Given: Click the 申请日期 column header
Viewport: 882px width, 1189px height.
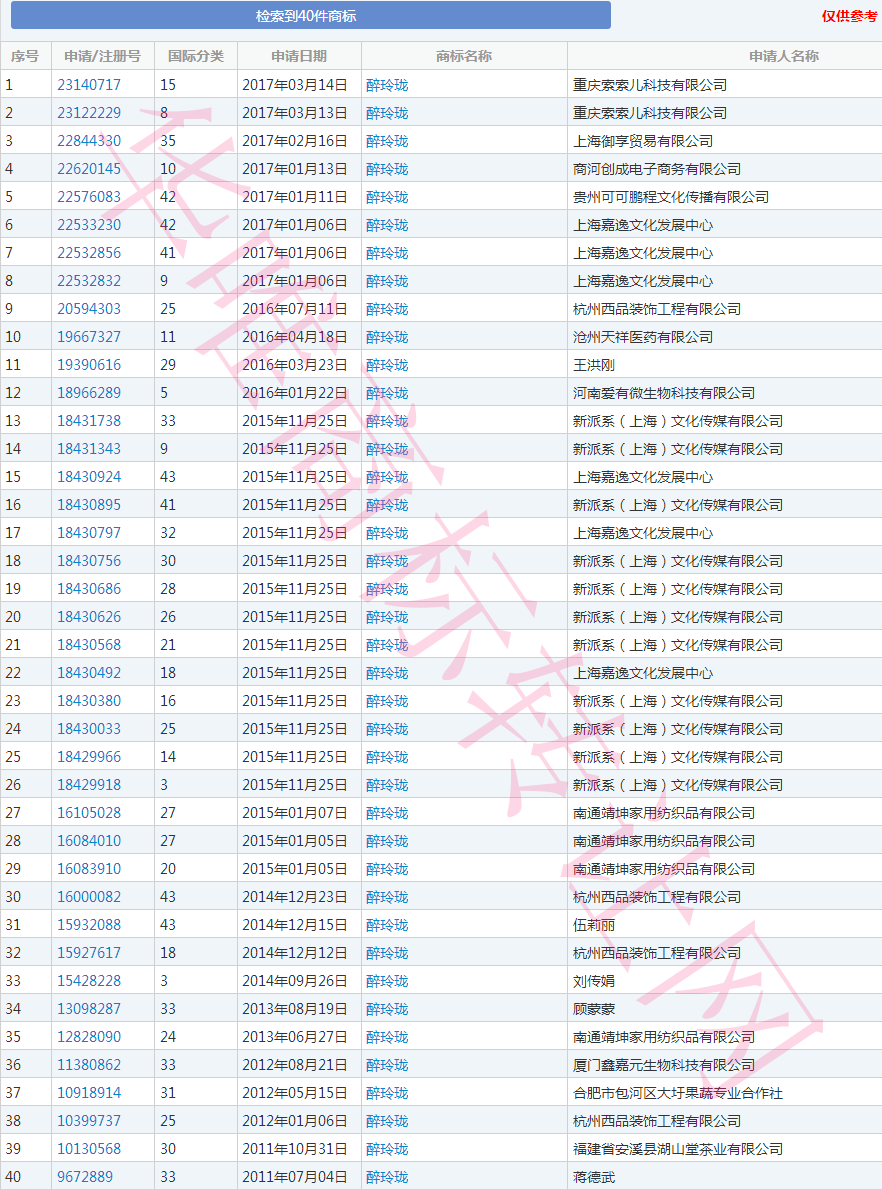Looking at the screenshot, I should click(298, 56).
